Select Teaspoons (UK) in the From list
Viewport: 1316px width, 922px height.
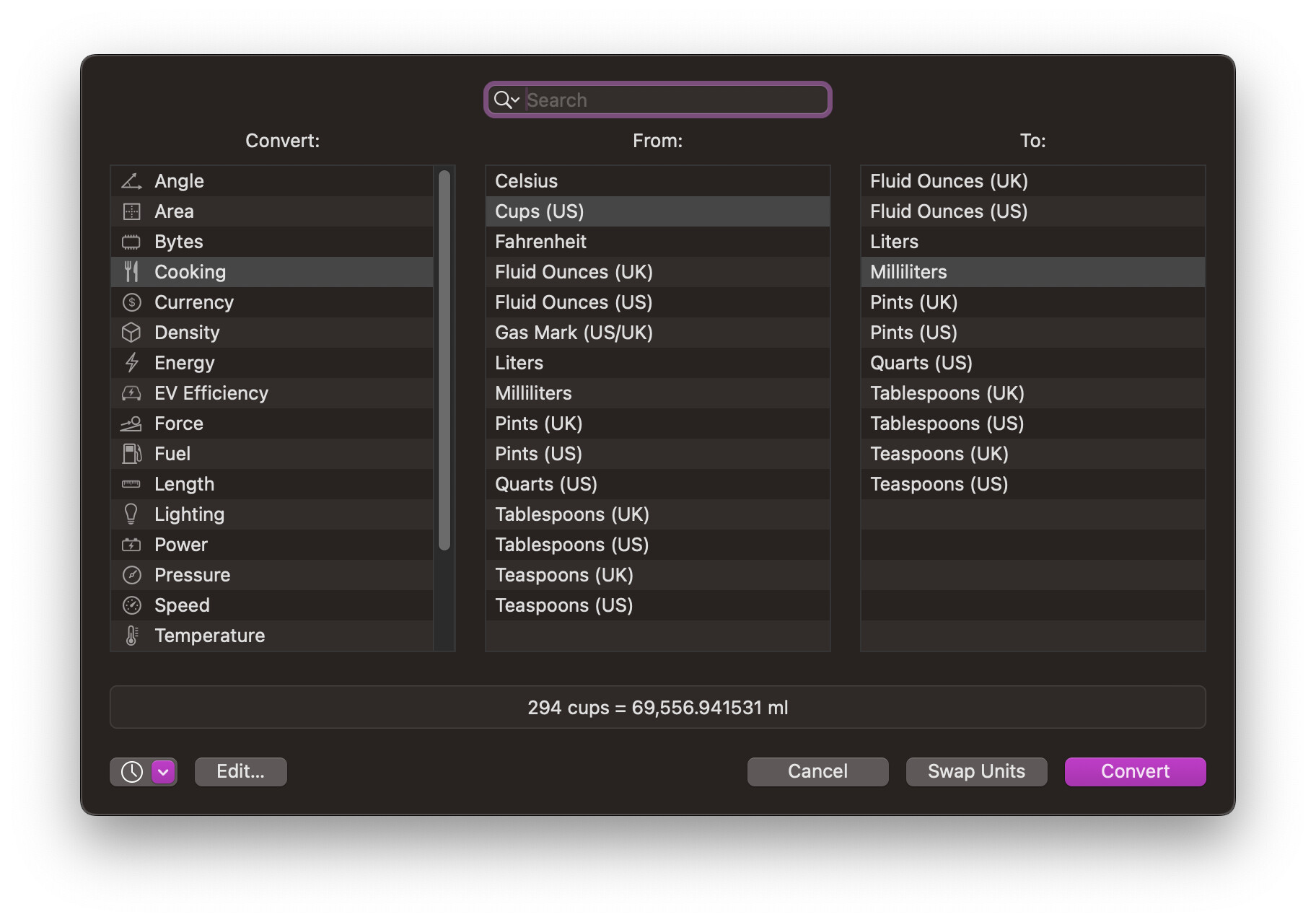[658, 575]
